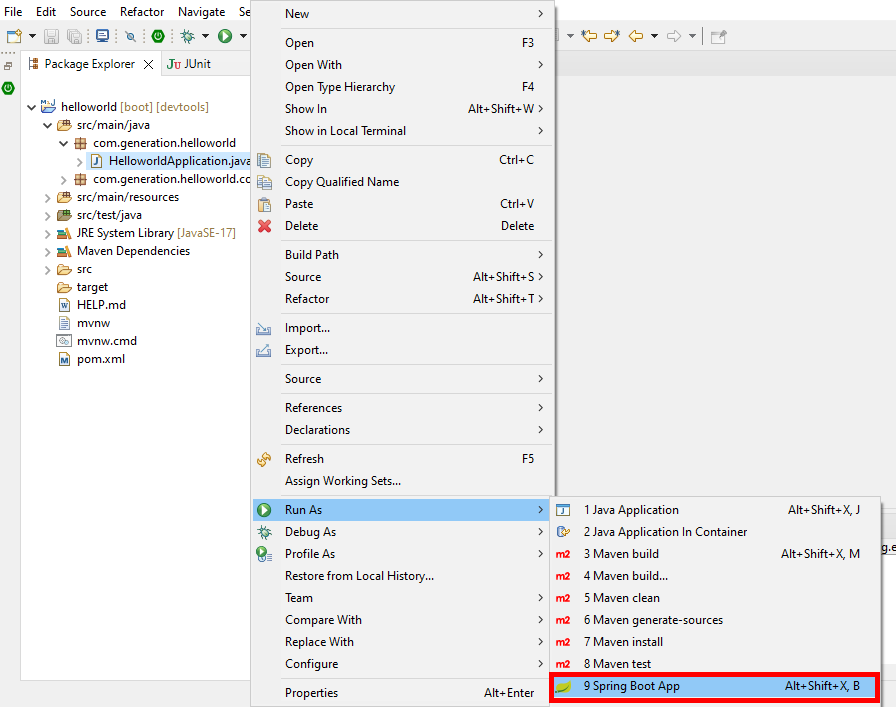
Task: Choose 1 Java Application submenu item
Action: 714,510
